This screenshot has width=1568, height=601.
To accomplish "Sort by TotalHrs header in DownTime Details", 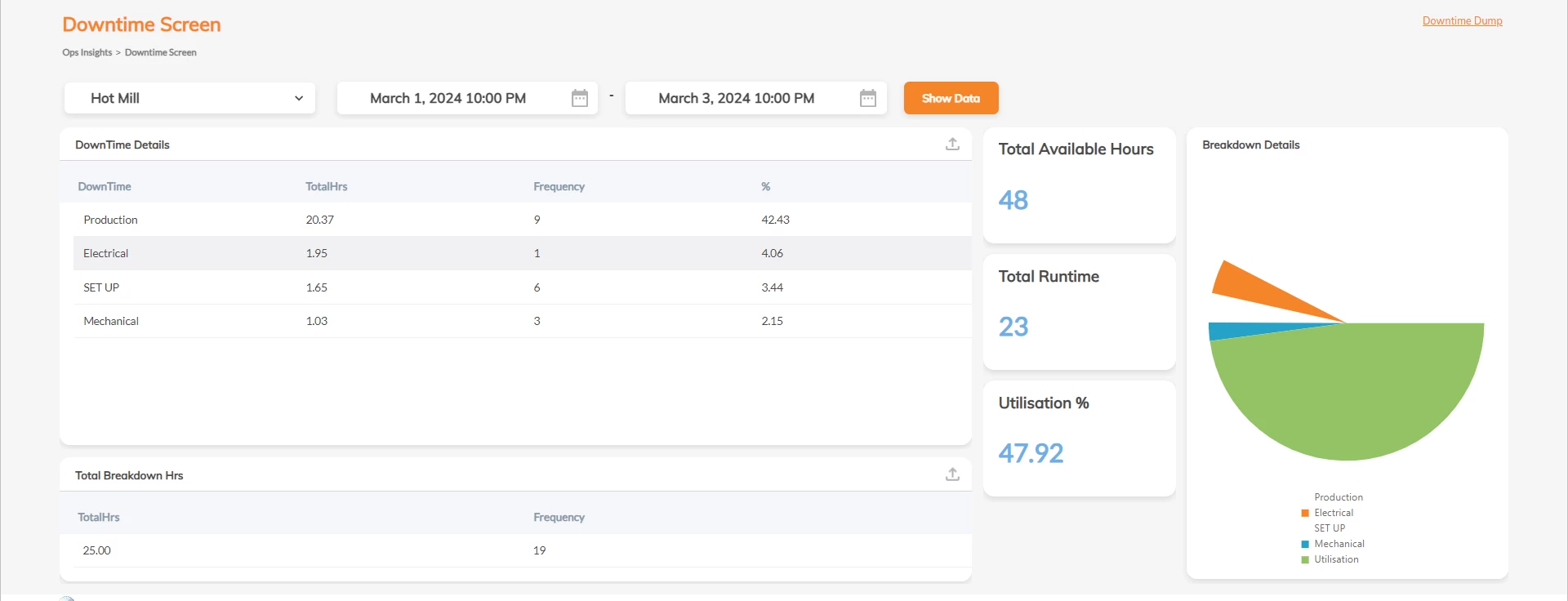I will [327, 186].
